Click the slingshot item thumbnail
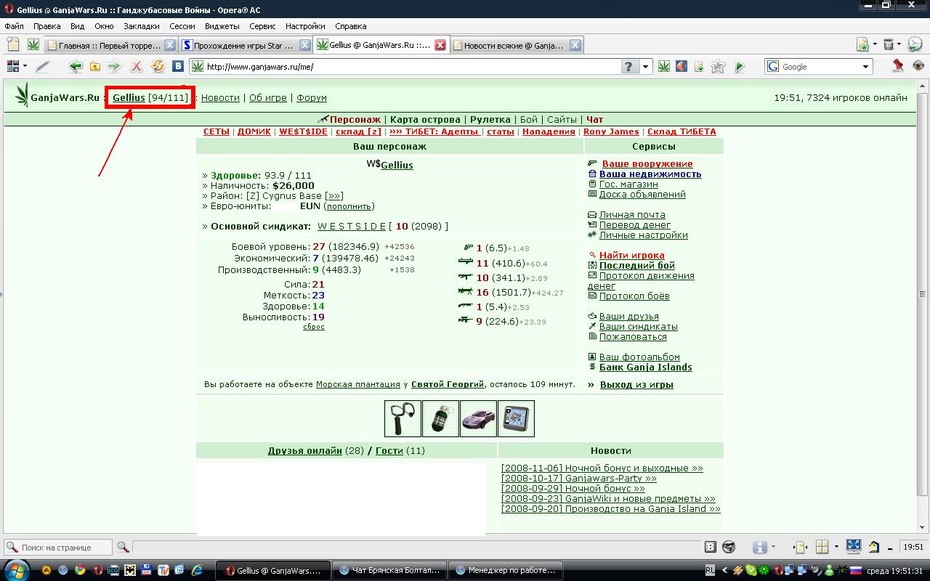The width and height of the screenshot is (930, 581). (x=403, y=419)
